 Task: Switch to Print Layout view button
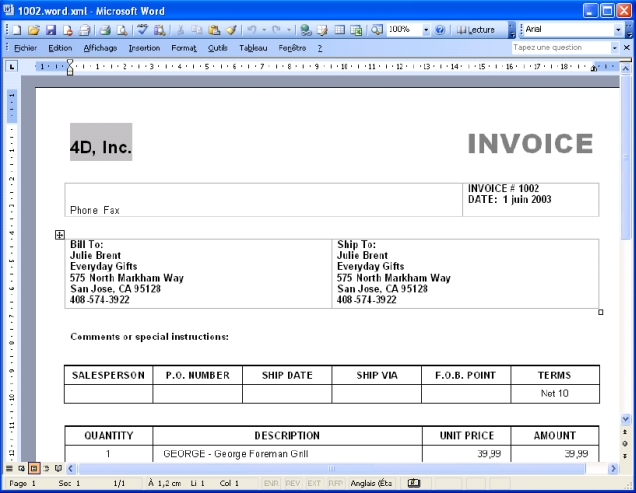pyautogui.click(x=33, y=468)
